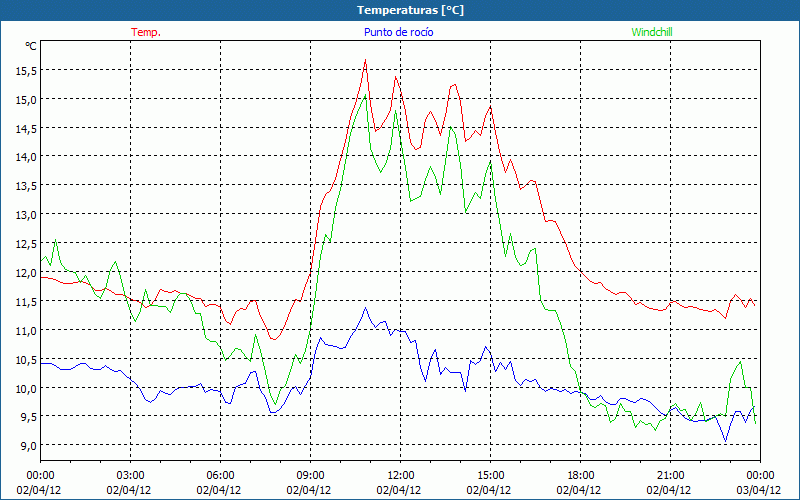Click the 15,5 y-axis value
Screen dimensions: 800x500
[26, 71]
